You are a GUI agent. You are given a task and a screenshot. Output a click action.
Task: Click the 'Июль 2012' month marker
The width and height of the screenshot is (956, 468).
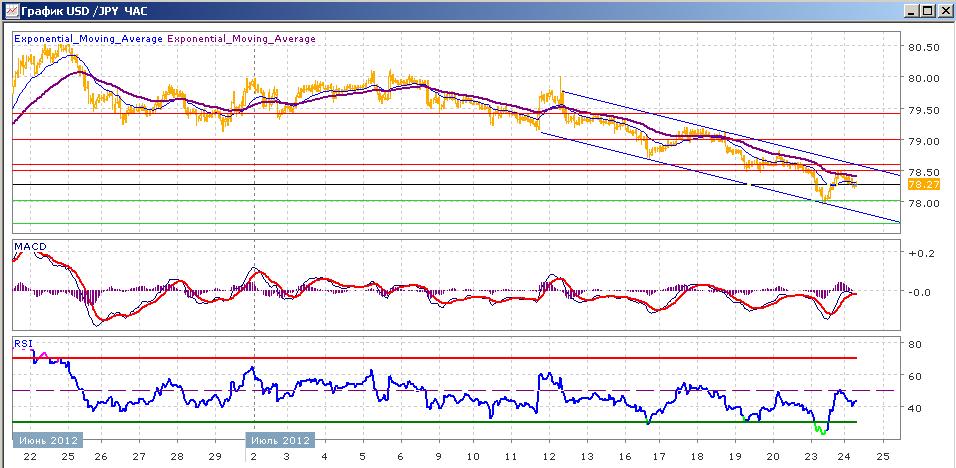point(280,440)
